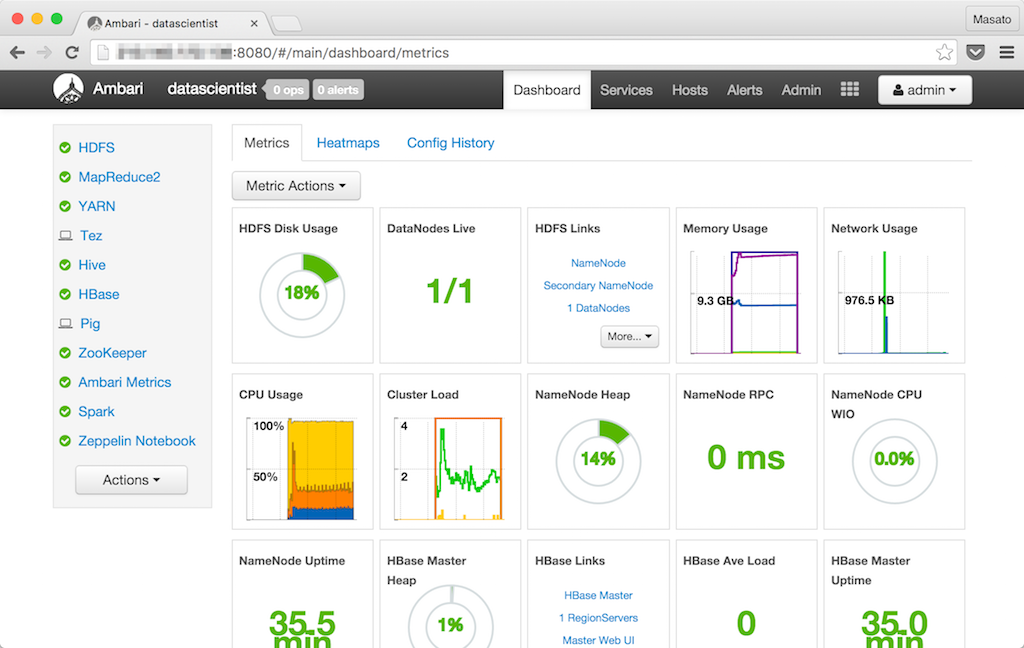1024x648 pixels.
Task: Open the Admin menu
Action: 801,90
